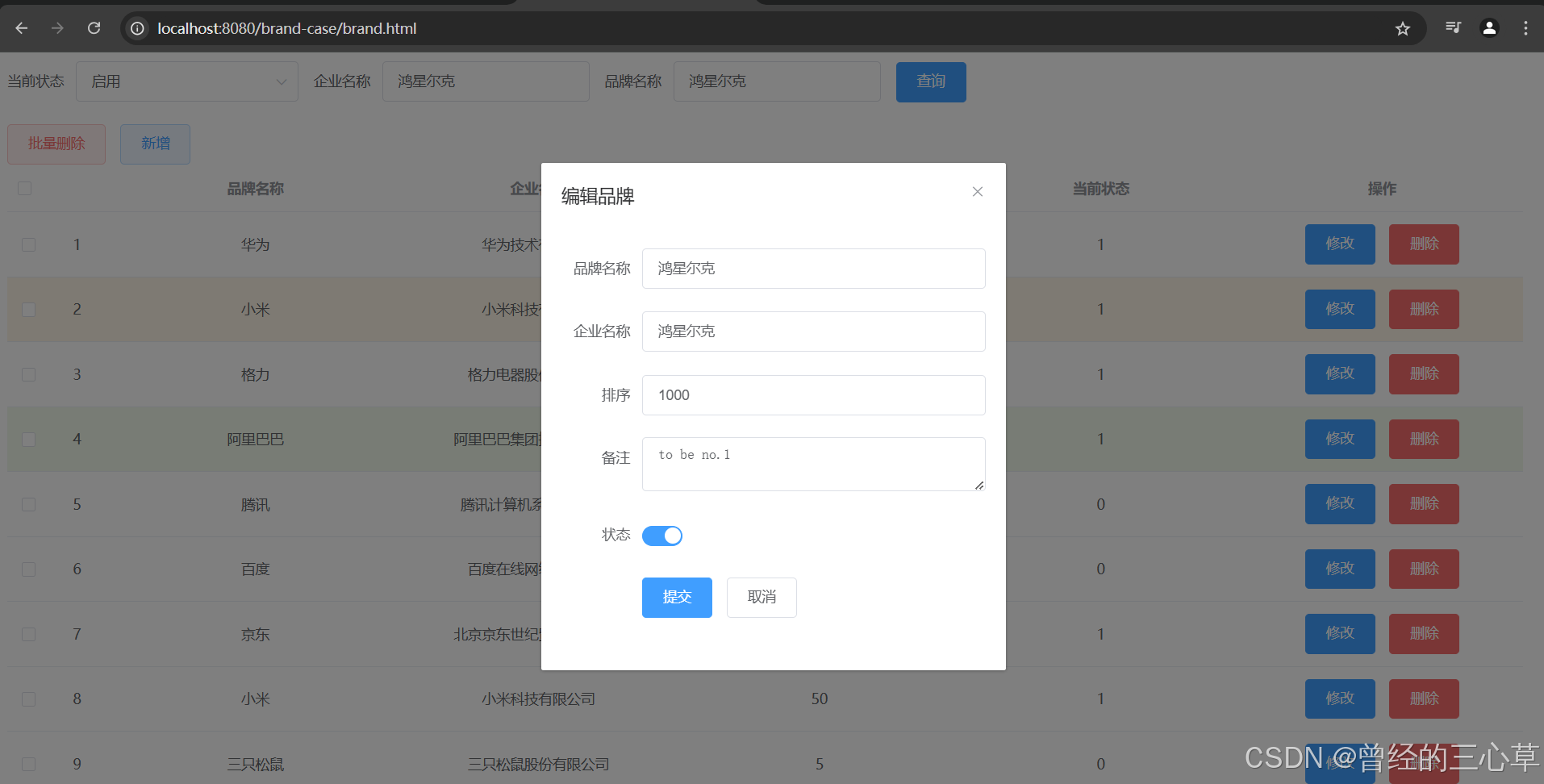Open the browser profile icon
Image resolution: width=1544 pixels, height=784 pixels.
[1489, 28]
